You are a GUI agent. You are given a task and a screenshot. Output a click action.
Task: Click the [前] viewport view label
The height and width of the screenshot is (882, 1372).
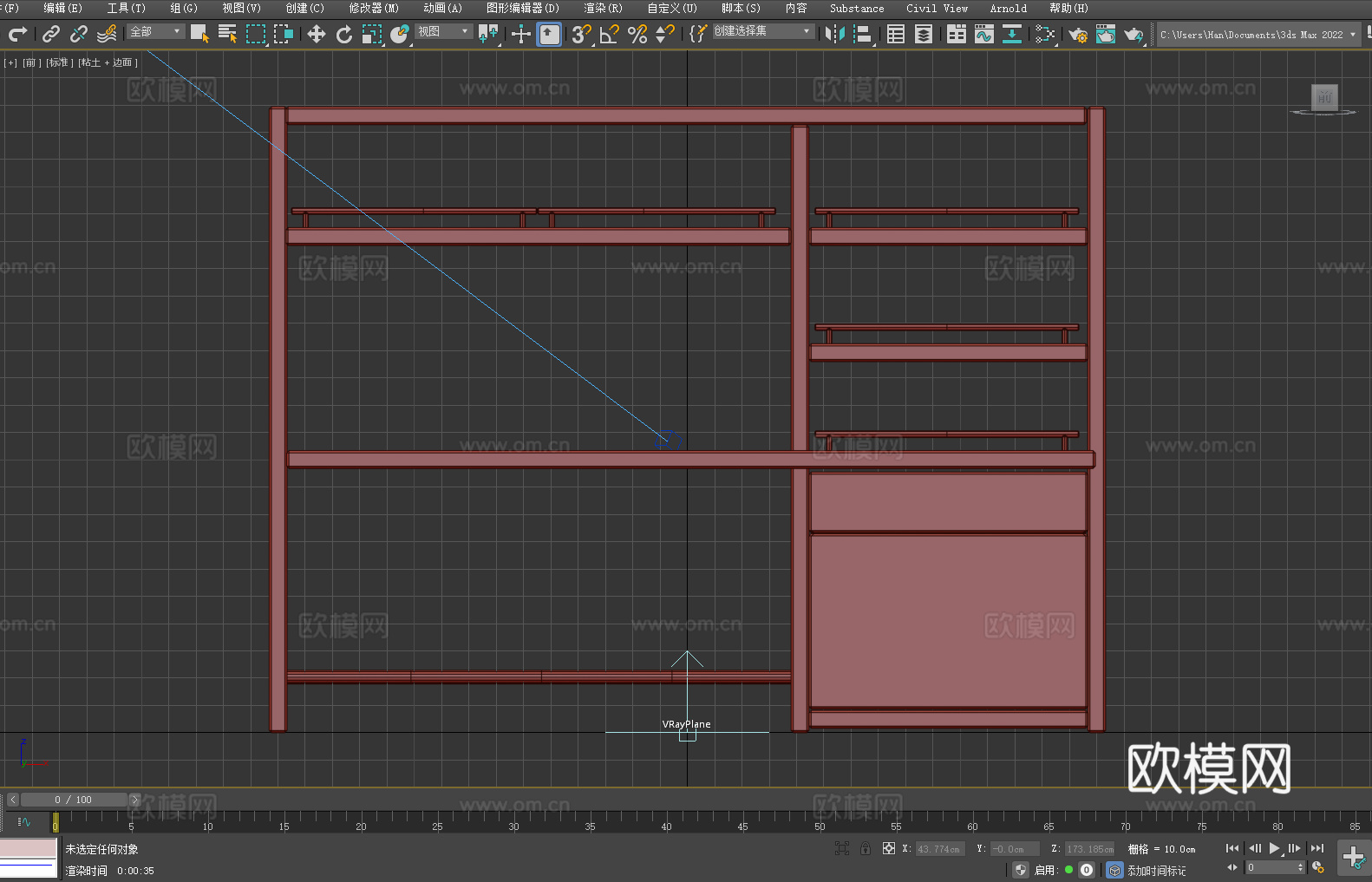tap(31, 62)
